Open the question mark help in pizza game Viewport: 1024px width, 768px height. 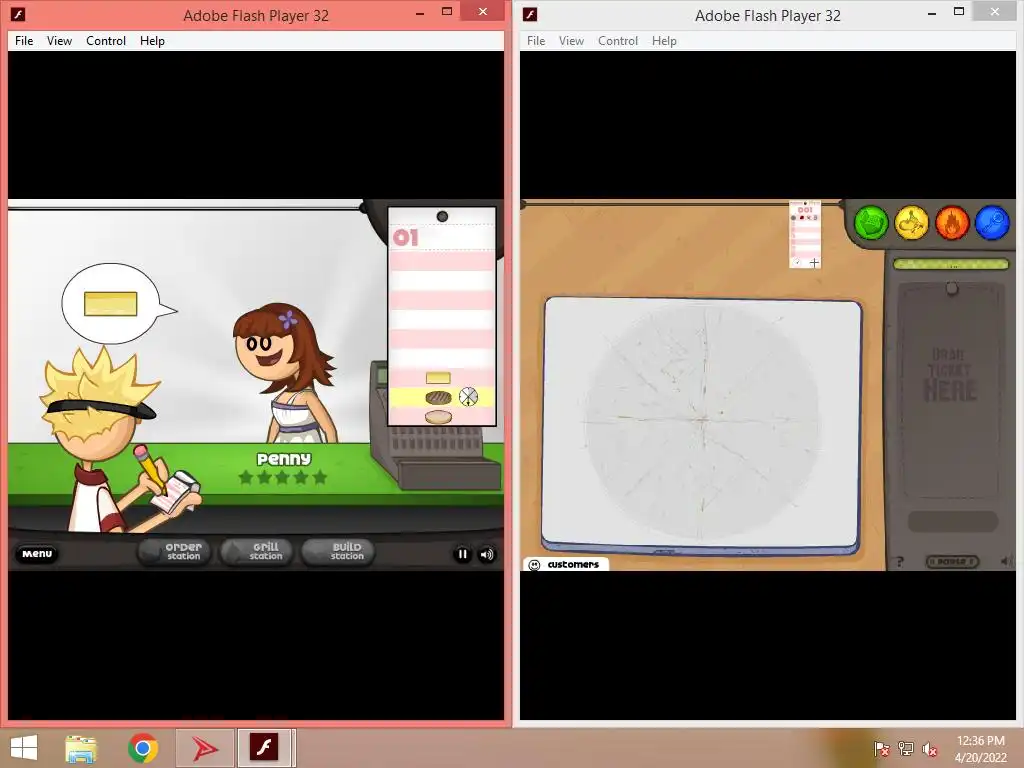pyautogui.click(x=900, y=562)
